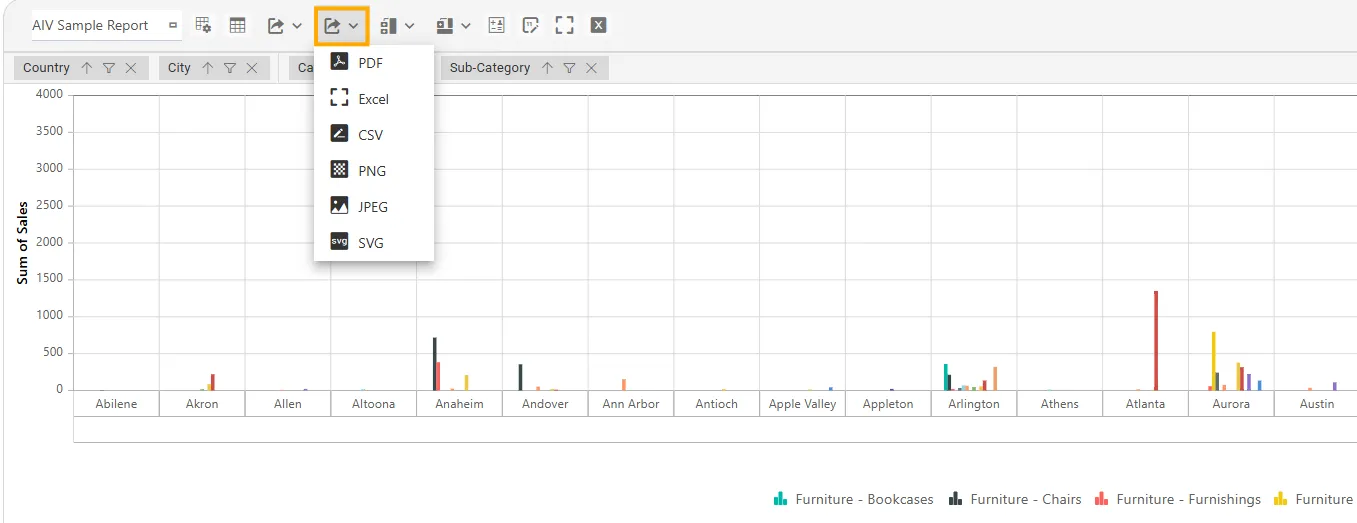Choose Excel from export menu
Image resolution: width=1357 pixels, height=523 pixels.
374,99
